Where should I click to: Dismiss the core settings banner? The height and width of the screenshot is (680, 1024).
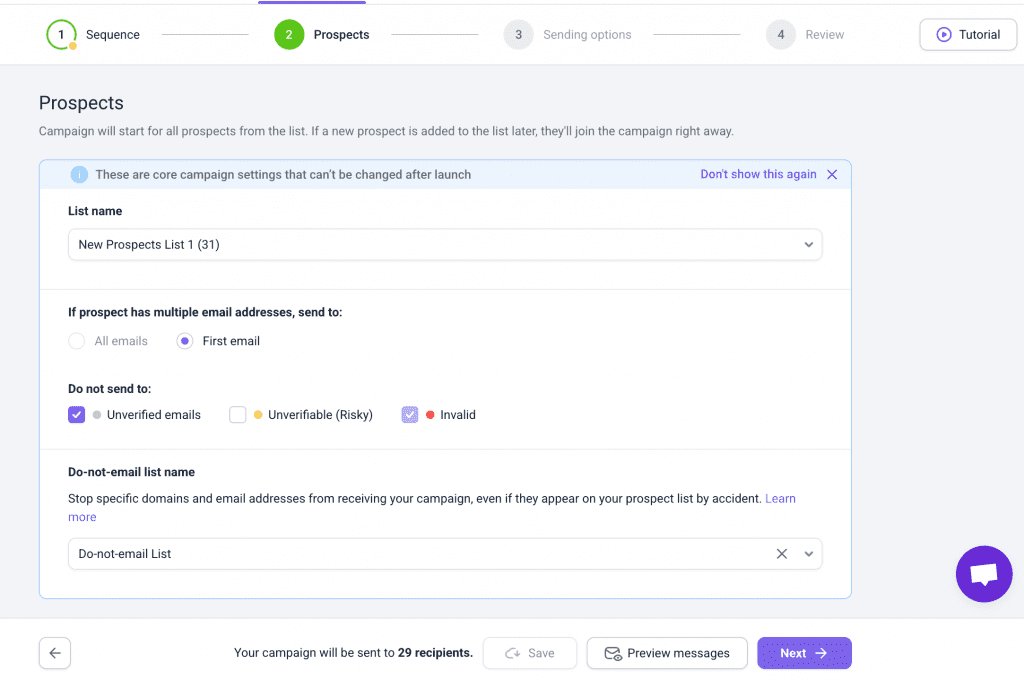pyautogui.click(x=831, y=174)
